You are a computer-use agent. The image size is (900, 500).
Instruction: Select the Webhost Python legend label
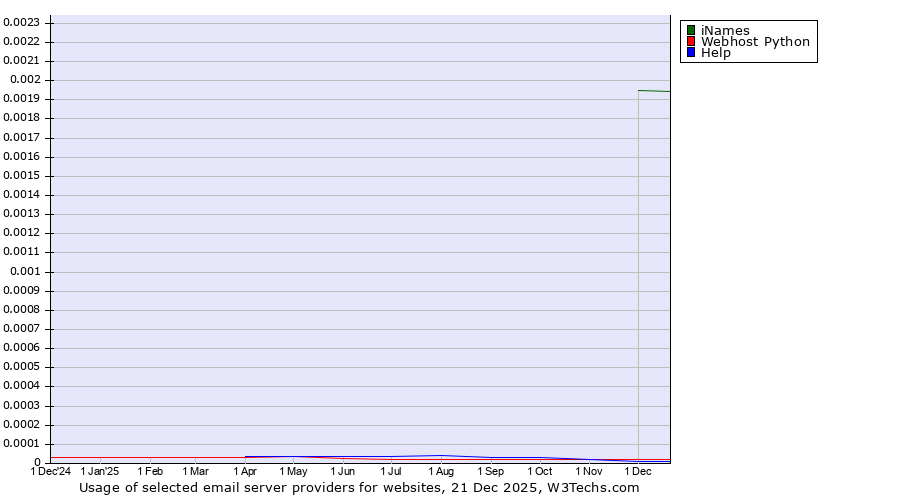(755, 41)
